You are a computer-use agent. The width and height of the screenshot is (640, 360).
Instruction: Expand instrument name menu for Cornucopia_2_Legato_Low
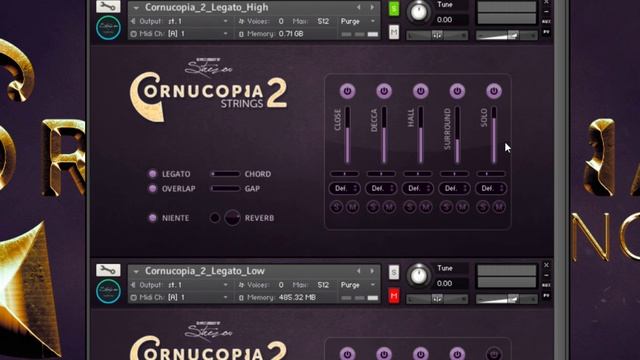point(136,271)
